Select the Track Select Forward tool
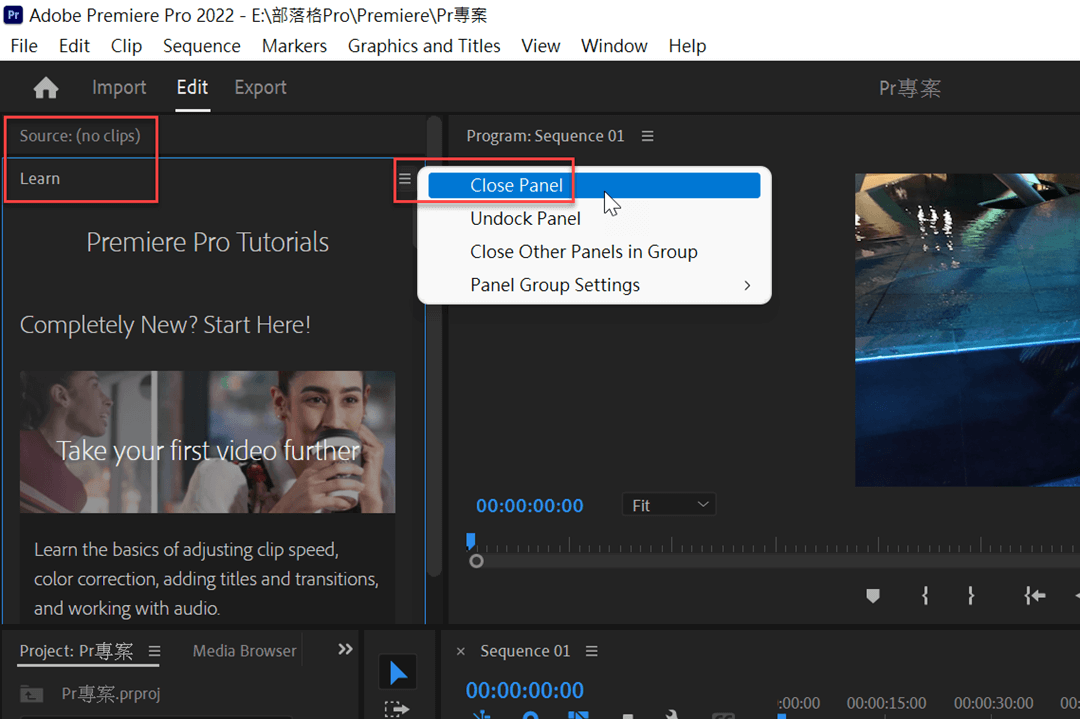 (397, 709)
